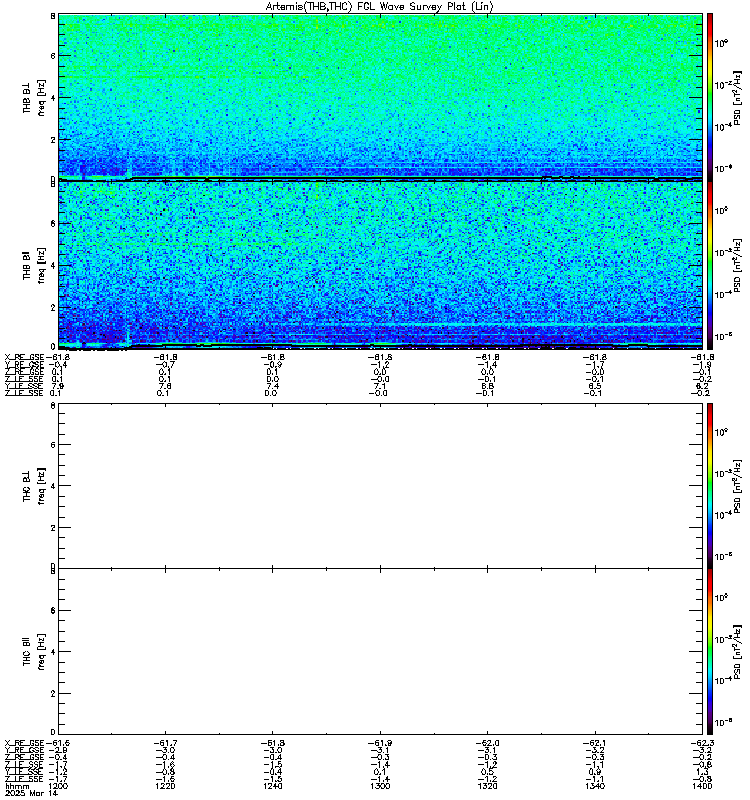Click the X_RE_GSE value '-62.0'
The width and height of the screenshot is (750, 800).
click(x=488, y=743)
